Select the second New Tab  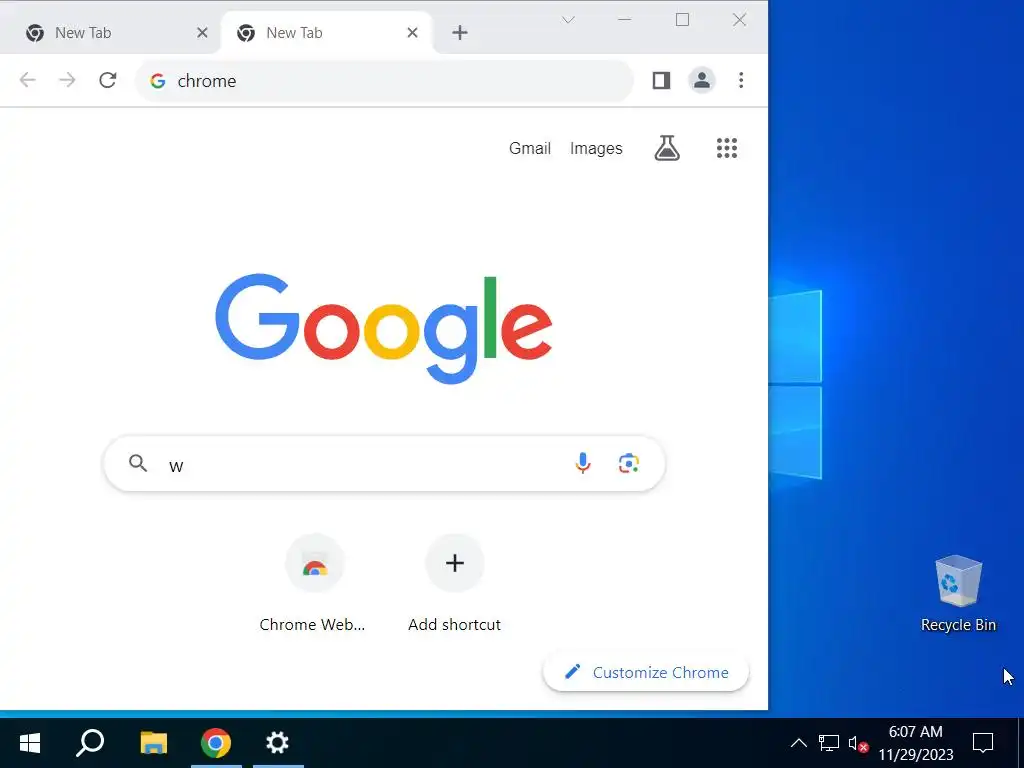327,33
